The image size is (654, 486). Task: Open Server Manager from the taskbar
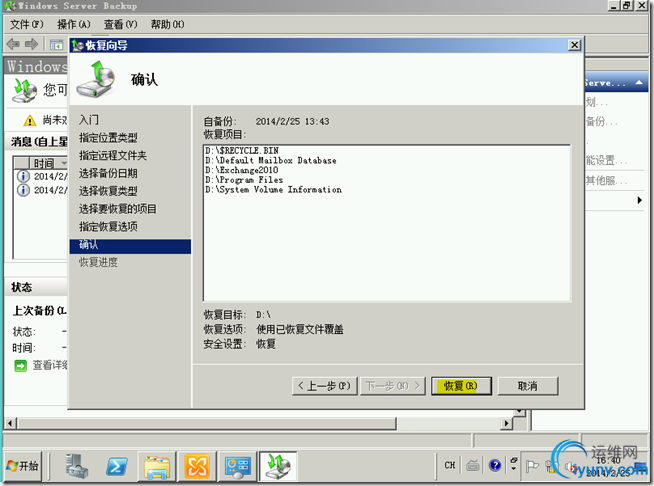76,466
